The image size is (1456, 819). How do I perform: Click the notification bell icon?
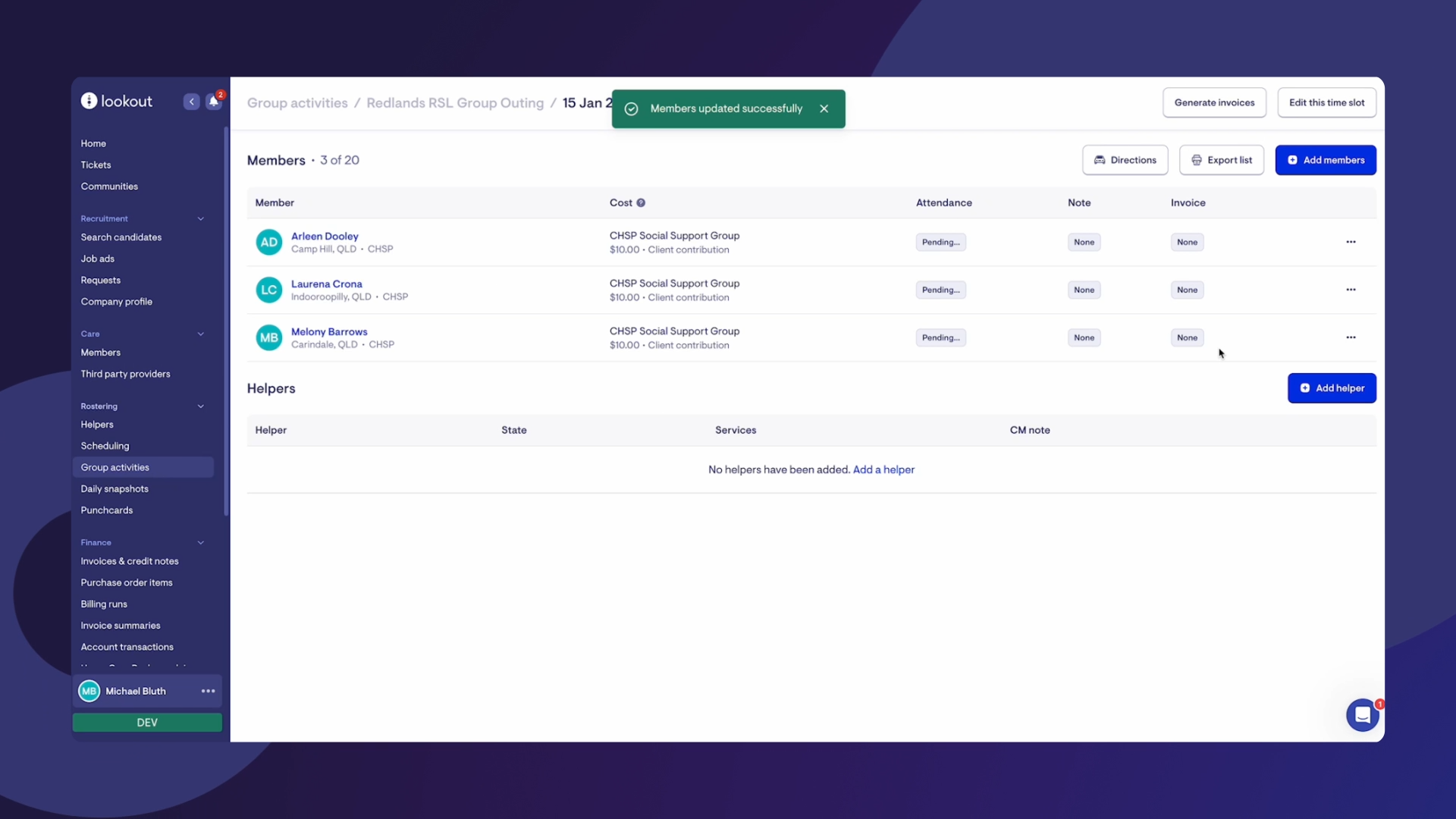214,102
